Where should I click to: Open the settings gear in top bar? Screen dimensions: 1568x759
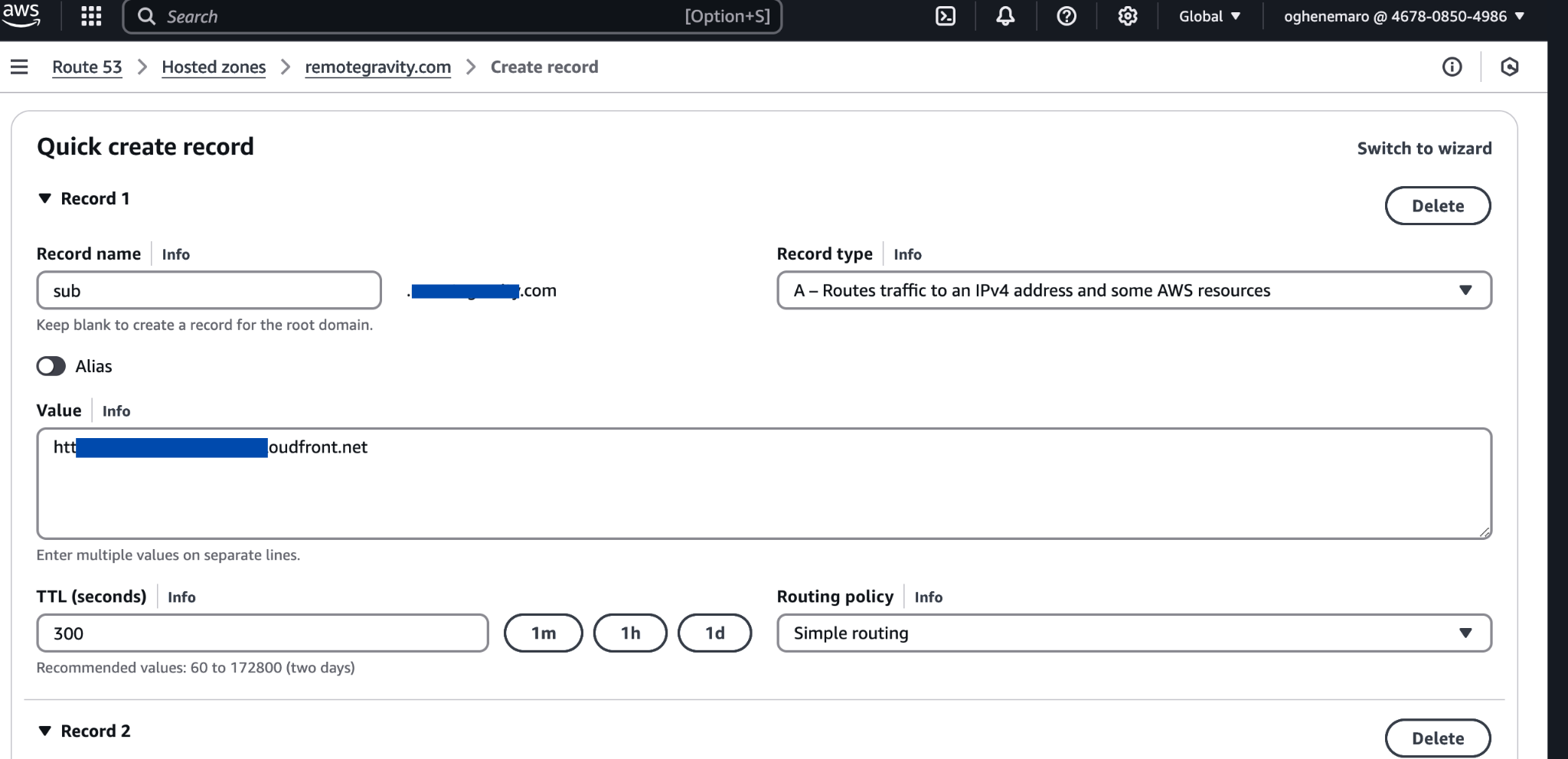pyautogui.click(x=1127, y=16)
